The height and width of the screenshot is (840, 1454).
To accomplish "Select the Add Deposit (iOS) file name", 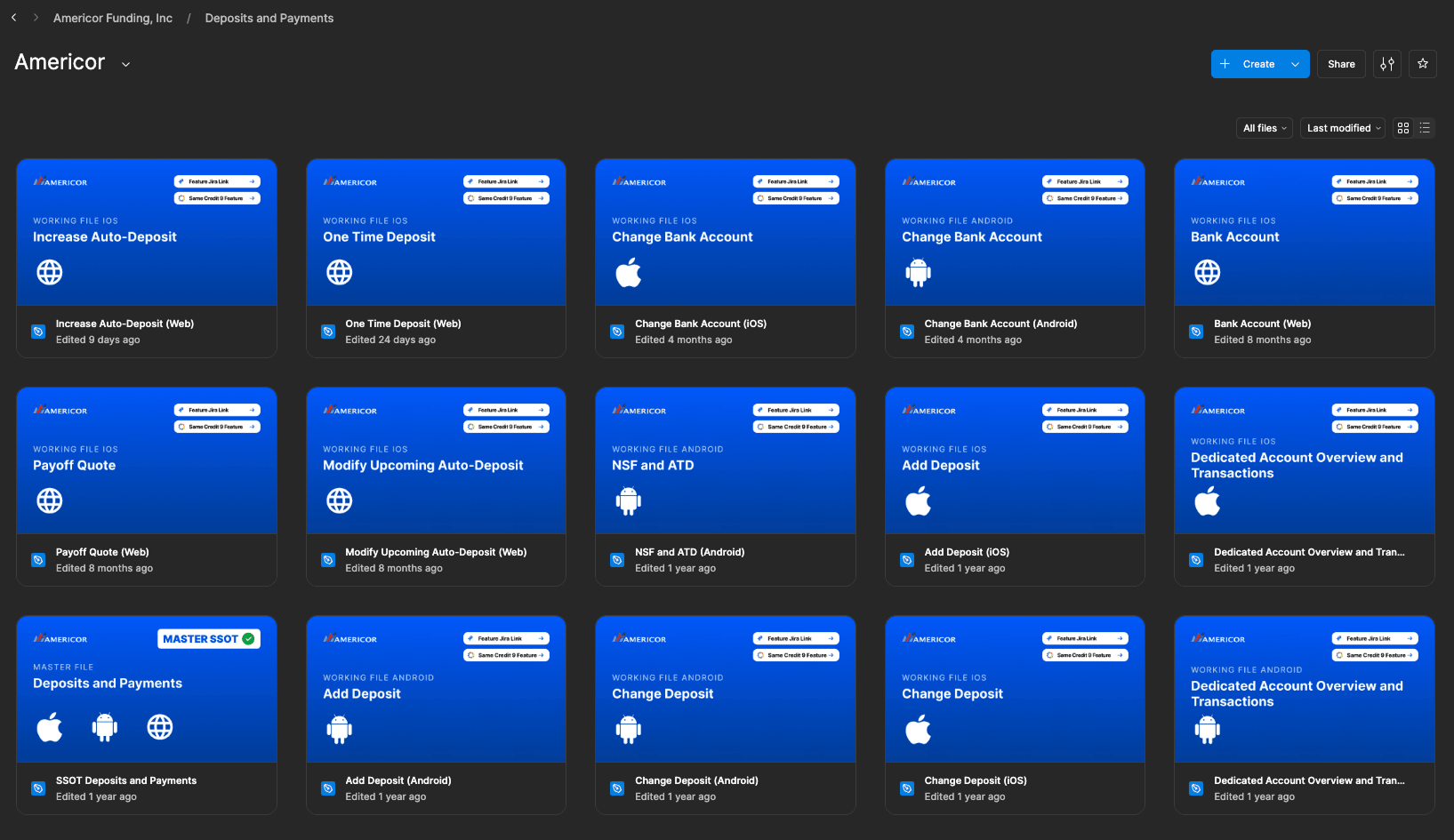I will [967, 552].
